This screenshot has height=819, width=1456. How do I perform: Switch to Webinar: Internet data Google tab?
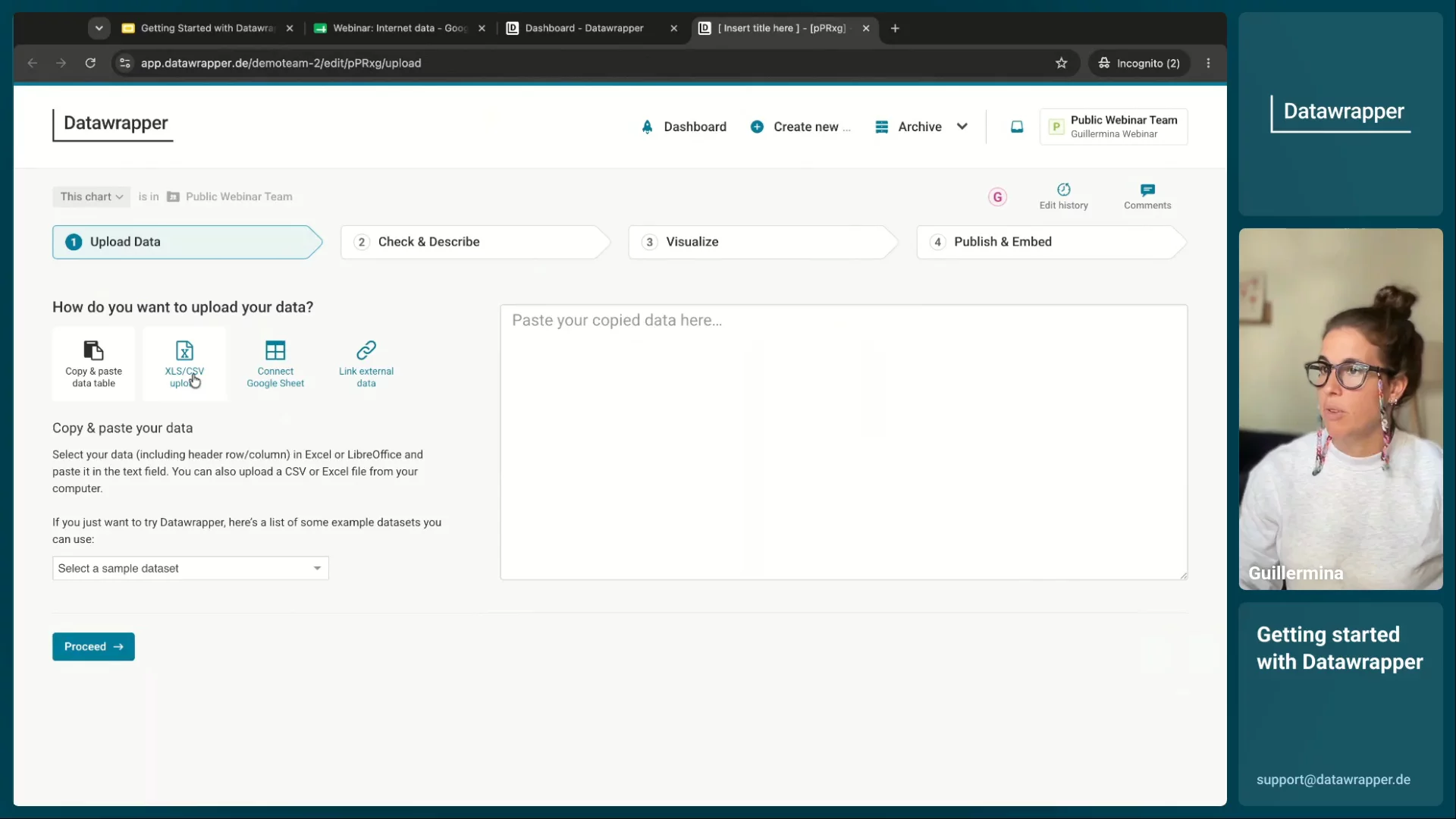(399, 28)
